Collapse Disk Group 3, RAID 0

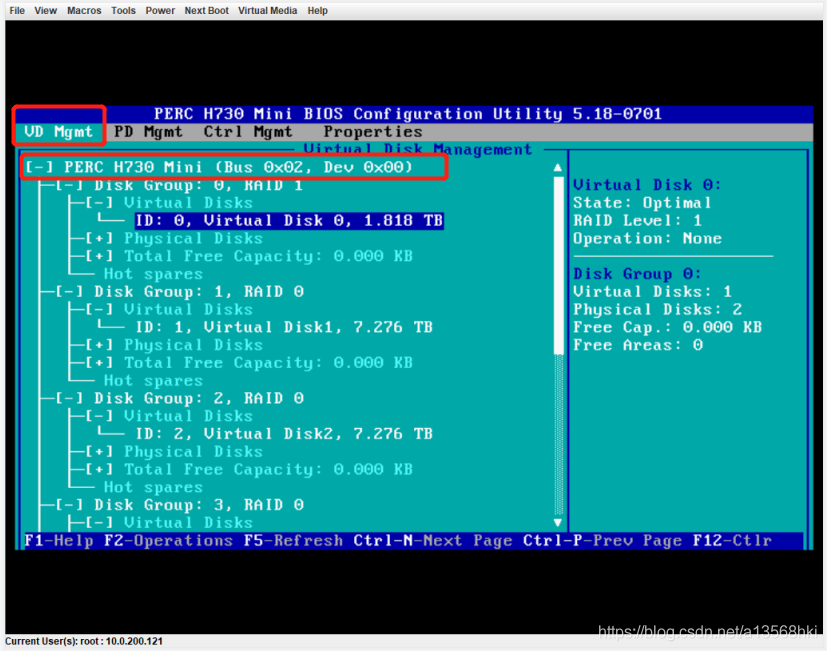(69, 505)
